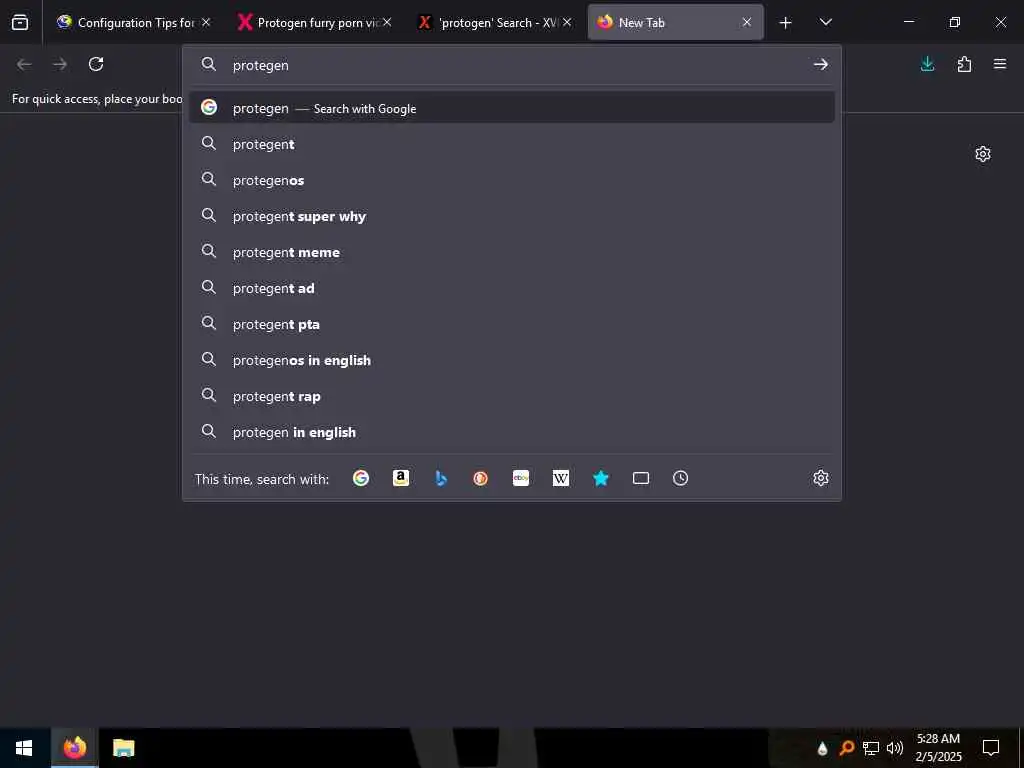1024x768 pixels.
Task: Open the Windows notification center
Action: [x=991, y=748]
